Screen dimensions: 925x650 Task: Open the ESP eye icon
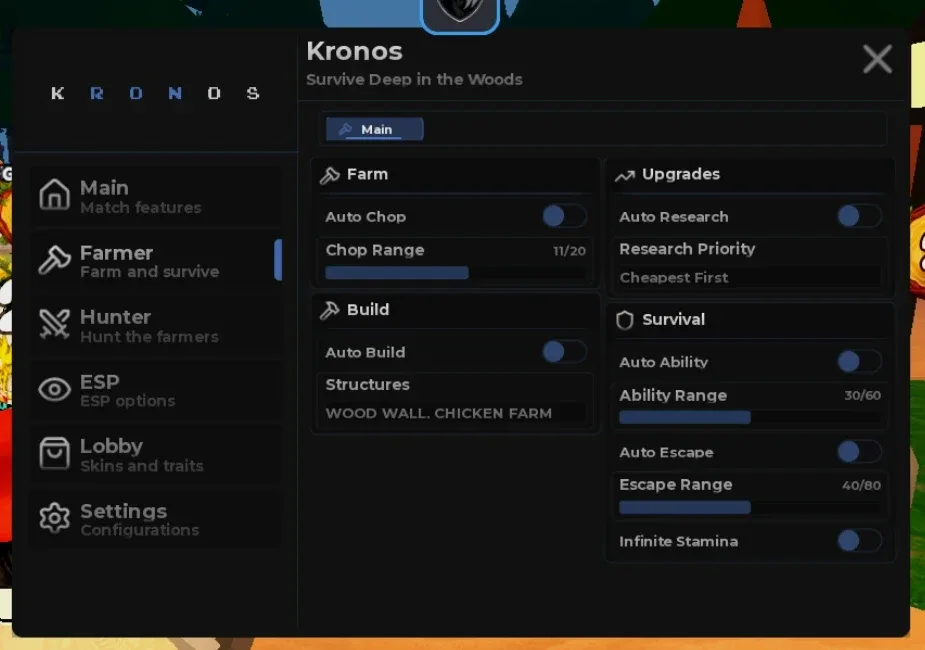point(54,389)
